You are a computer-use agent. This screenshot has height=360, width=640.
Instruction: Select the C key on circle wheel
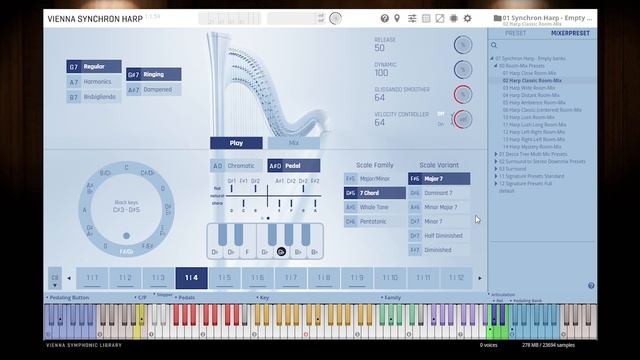[126, 167]
